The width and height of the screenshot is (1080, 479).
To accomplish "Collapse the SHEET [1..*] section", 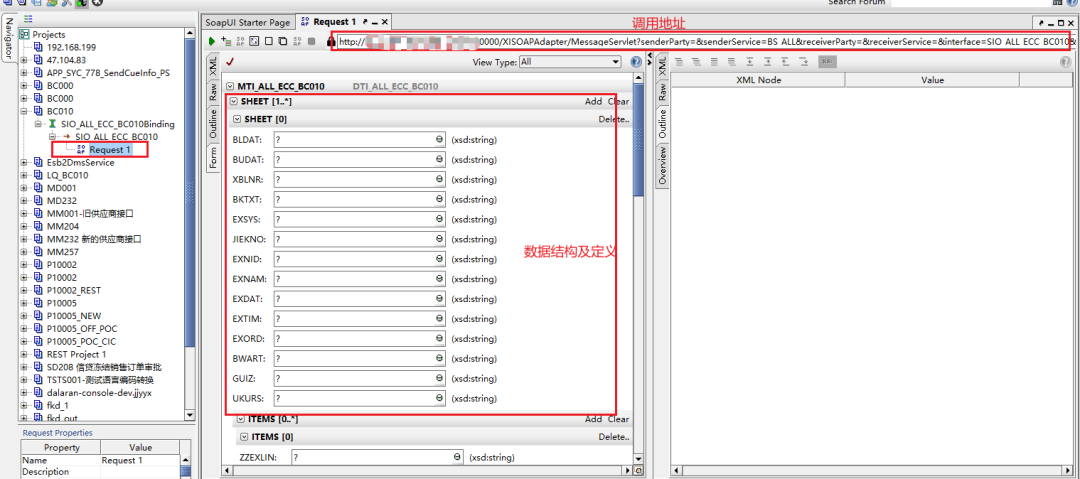I will (234, 101).
